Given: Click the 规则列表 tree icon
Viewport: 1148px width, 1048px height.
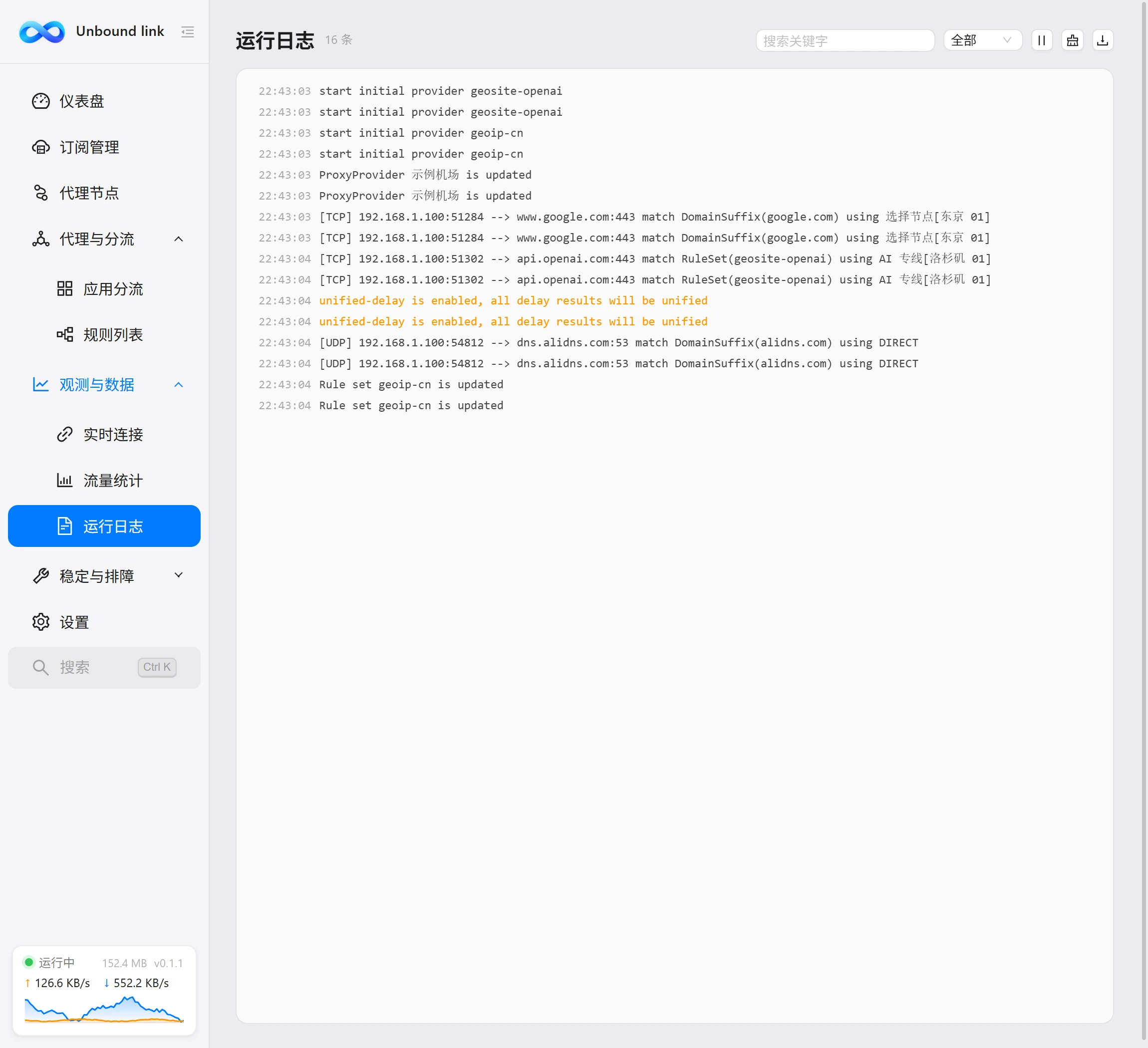Looking at the screenshot, I should (65, 334).
